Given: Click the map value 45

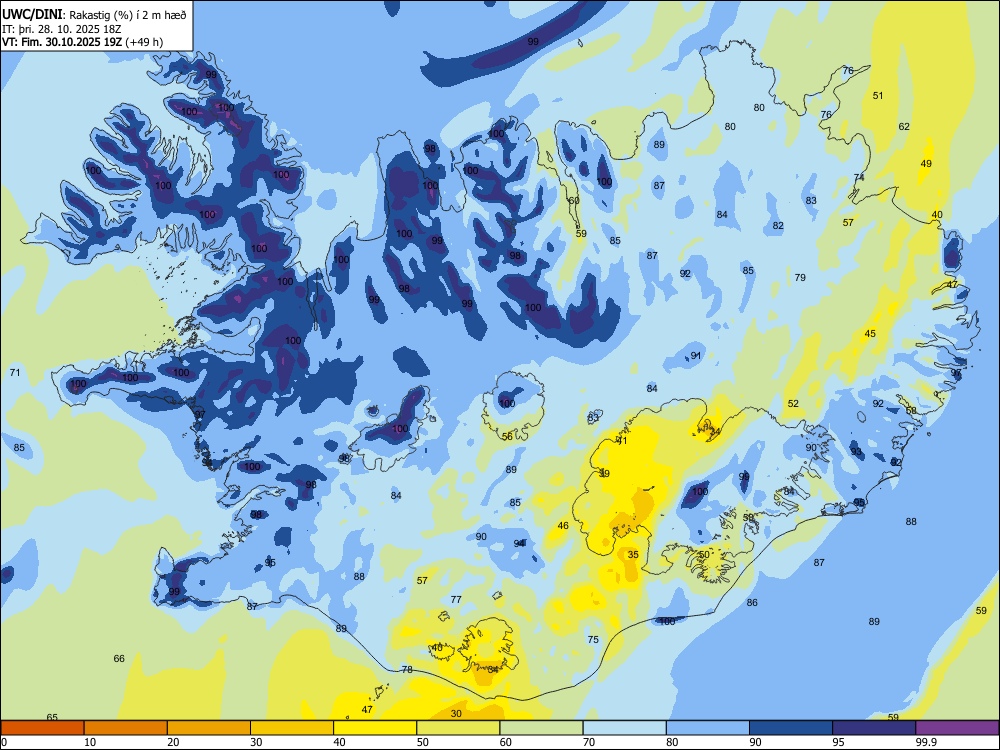Looking at the screenshot, I should [871, 334].
